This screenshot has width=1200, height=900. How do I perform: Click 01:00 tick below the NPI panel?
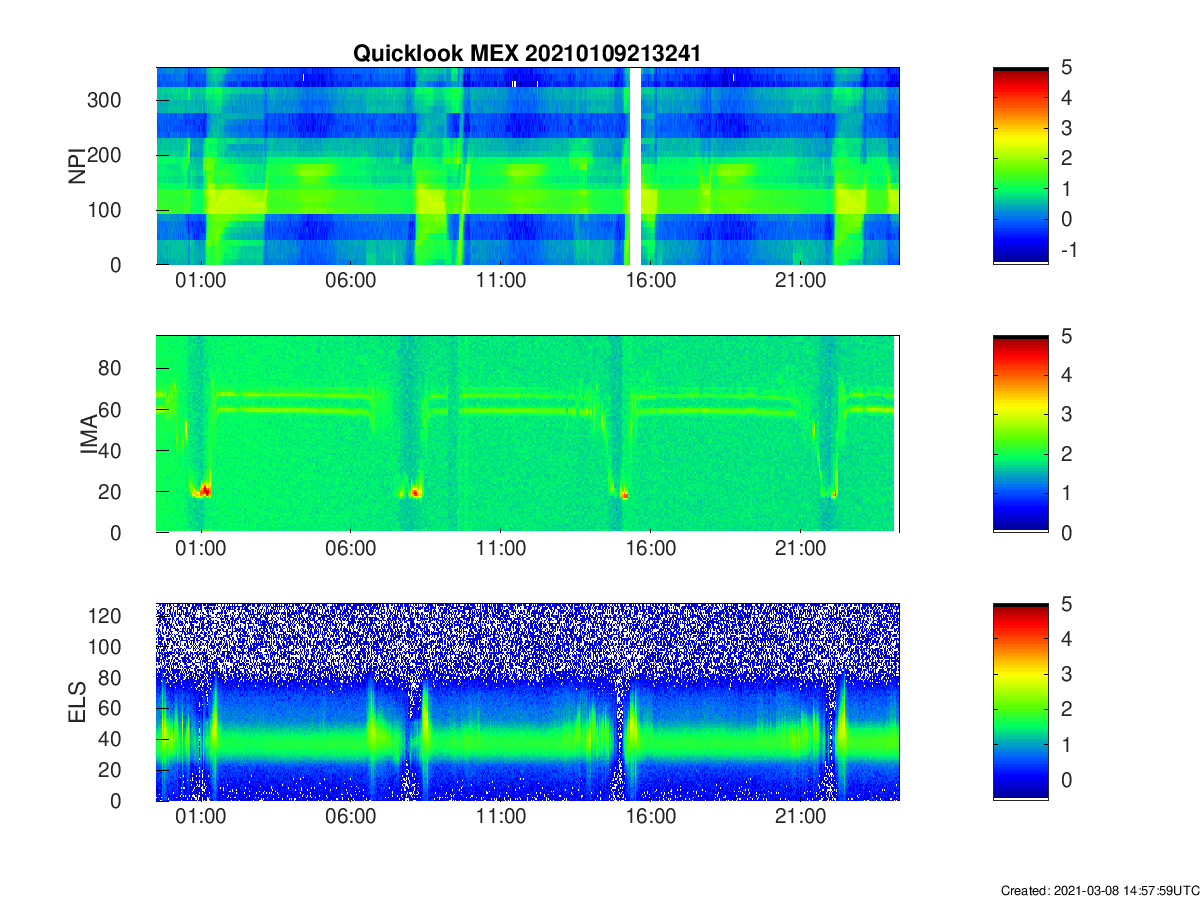point(201,281)
